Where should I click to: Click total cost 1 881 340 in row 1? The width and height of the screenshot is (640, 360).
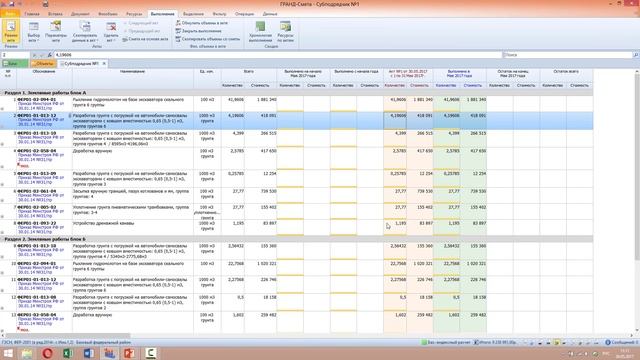(267, 100)
